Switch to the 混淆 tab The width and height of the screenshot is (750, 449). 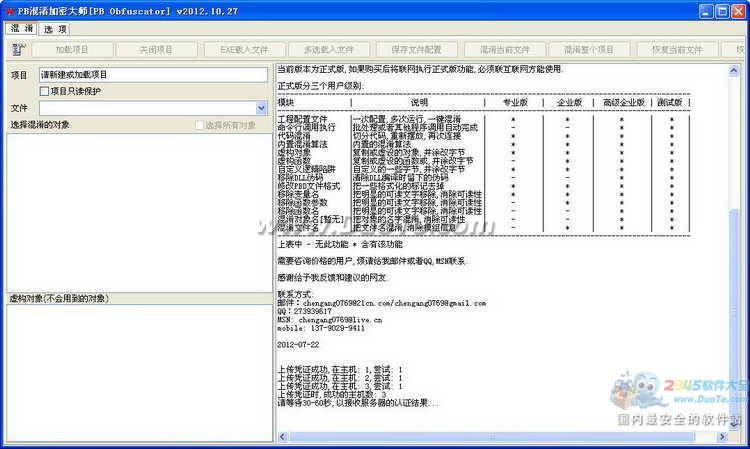tap(22, 28)
